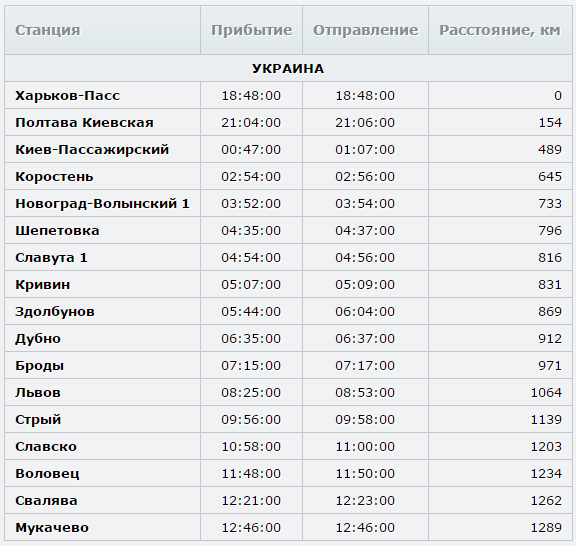576x546 pixels.
Task: Click the Прибытие column header
Action: (x=252, y=30)
